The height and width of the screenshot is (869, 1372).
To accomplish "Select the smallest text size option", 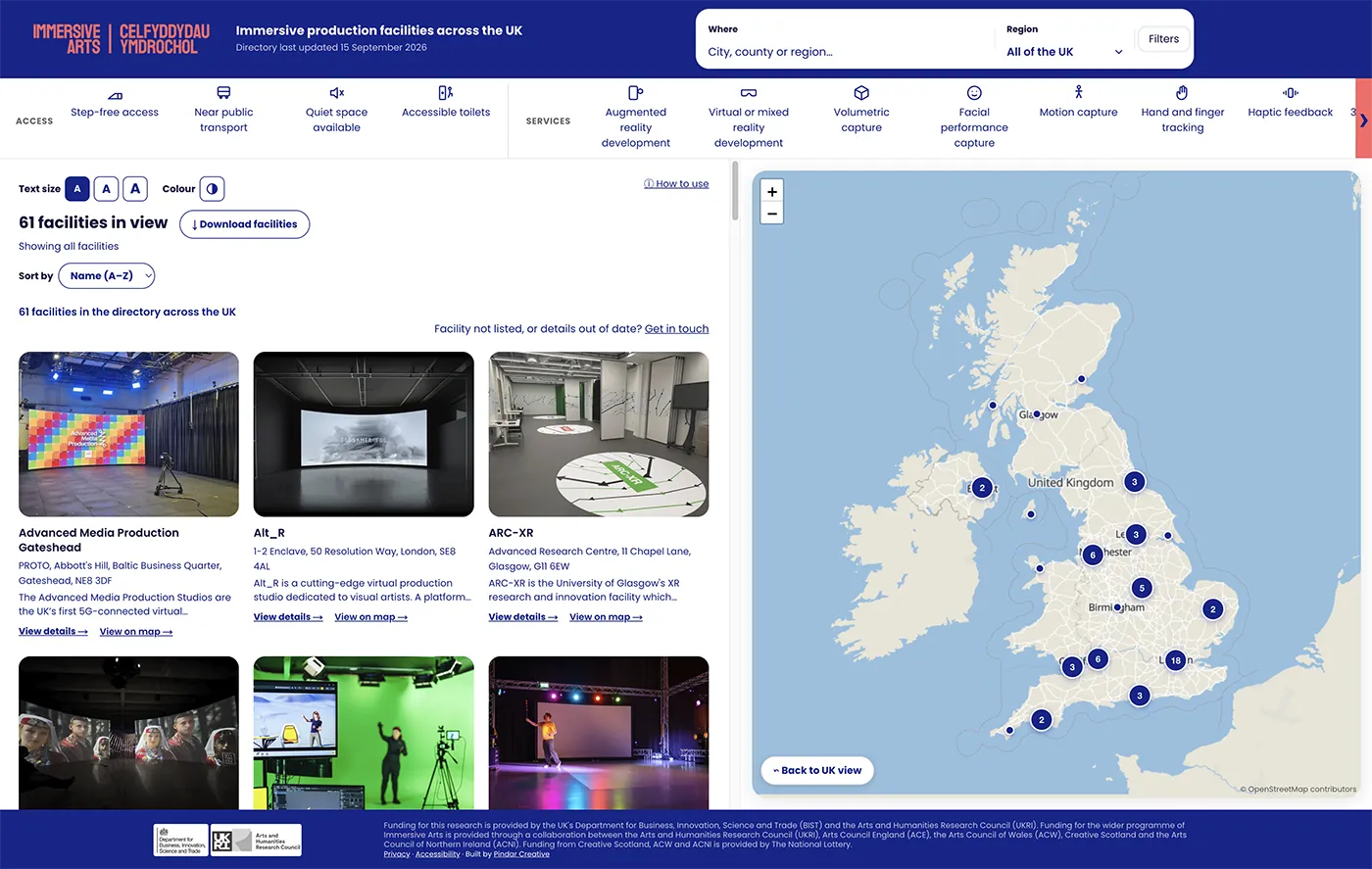I will pyautogui.click(x=77, y=189).
